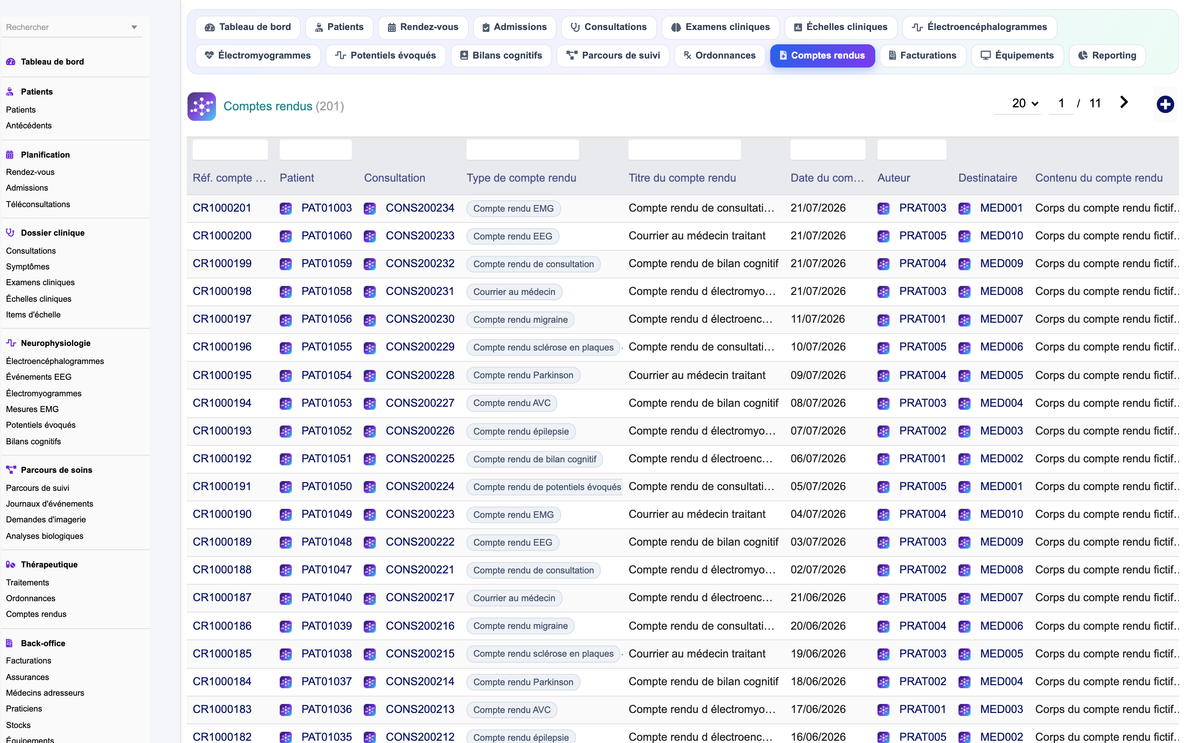The image size is (1200, 743).
Task: Click the Patients section icon in sidebar
Action: click(x=11, y=91)
